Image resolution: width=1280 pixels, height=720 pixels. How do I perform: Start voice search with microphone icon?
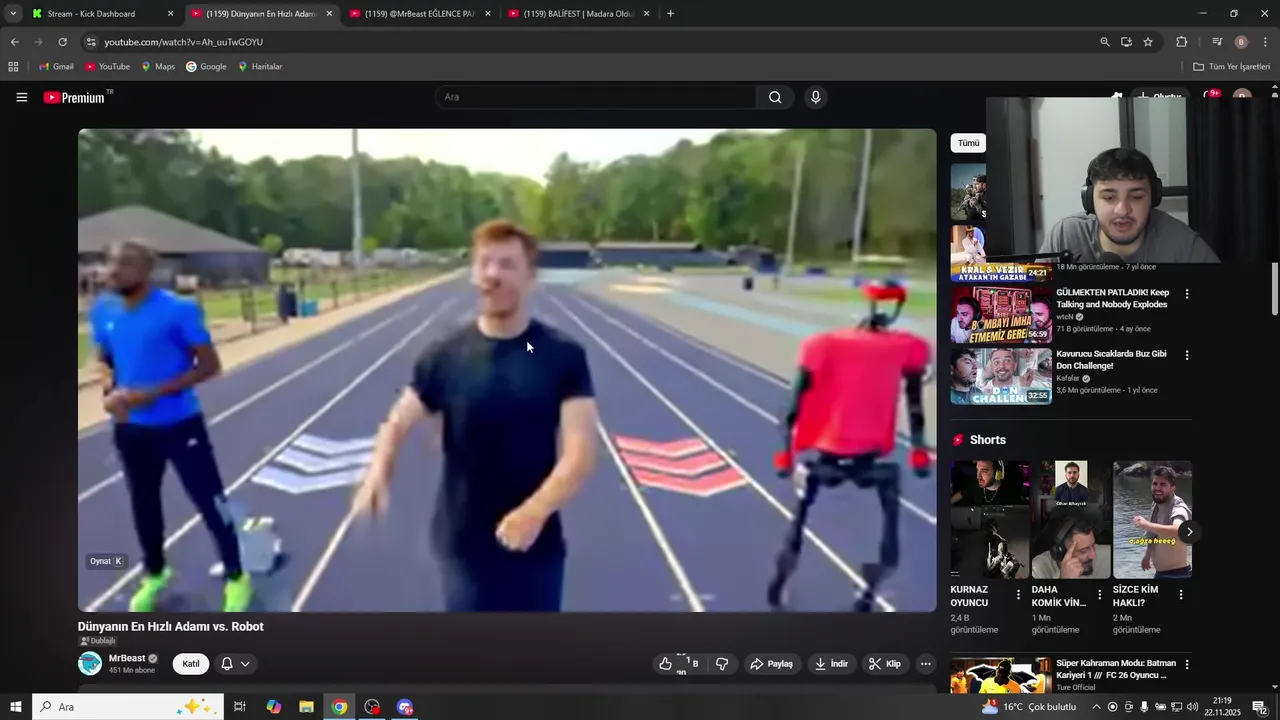(816, 97)
